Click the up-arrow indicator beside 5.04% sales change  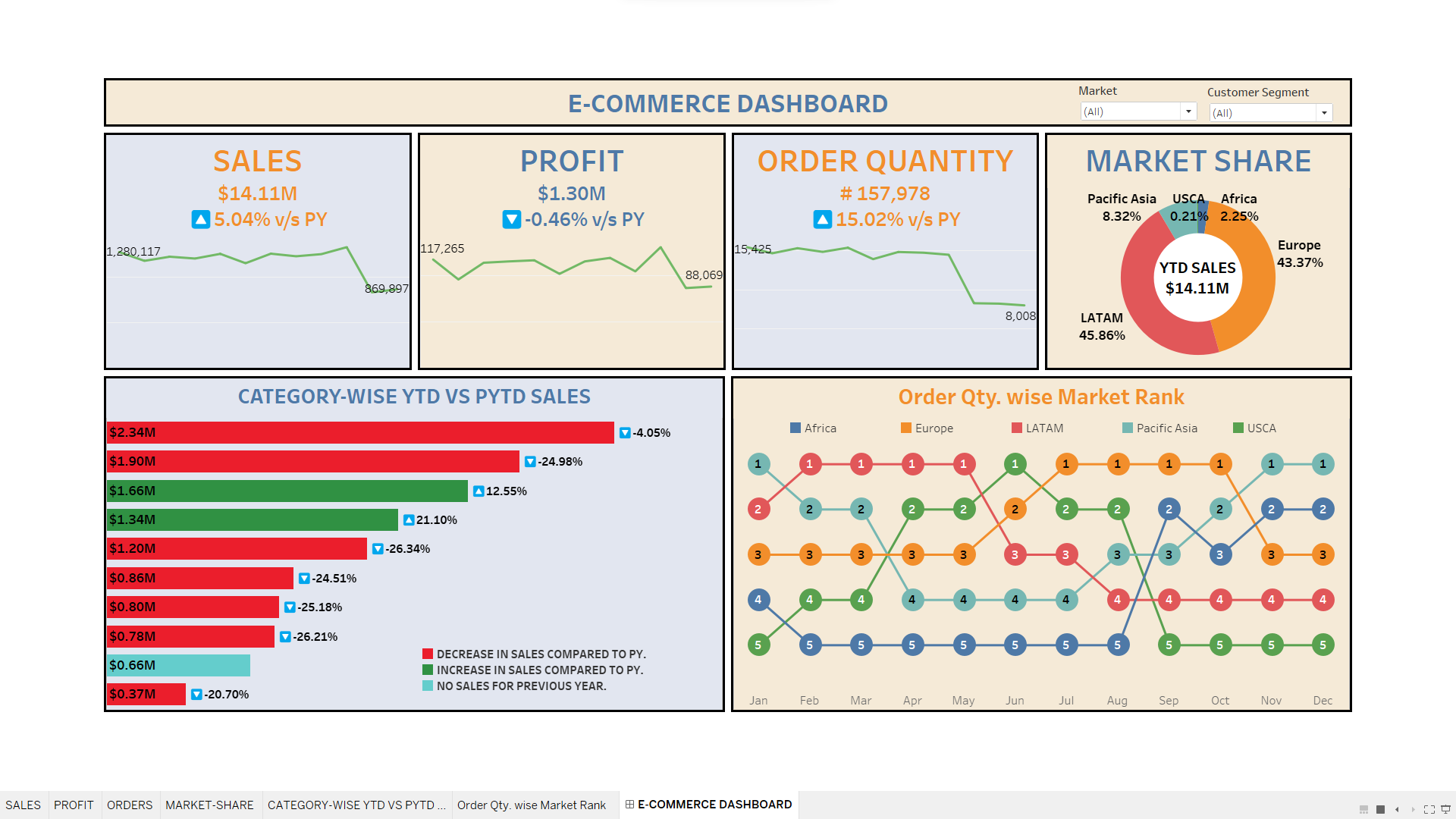point(199,219)
